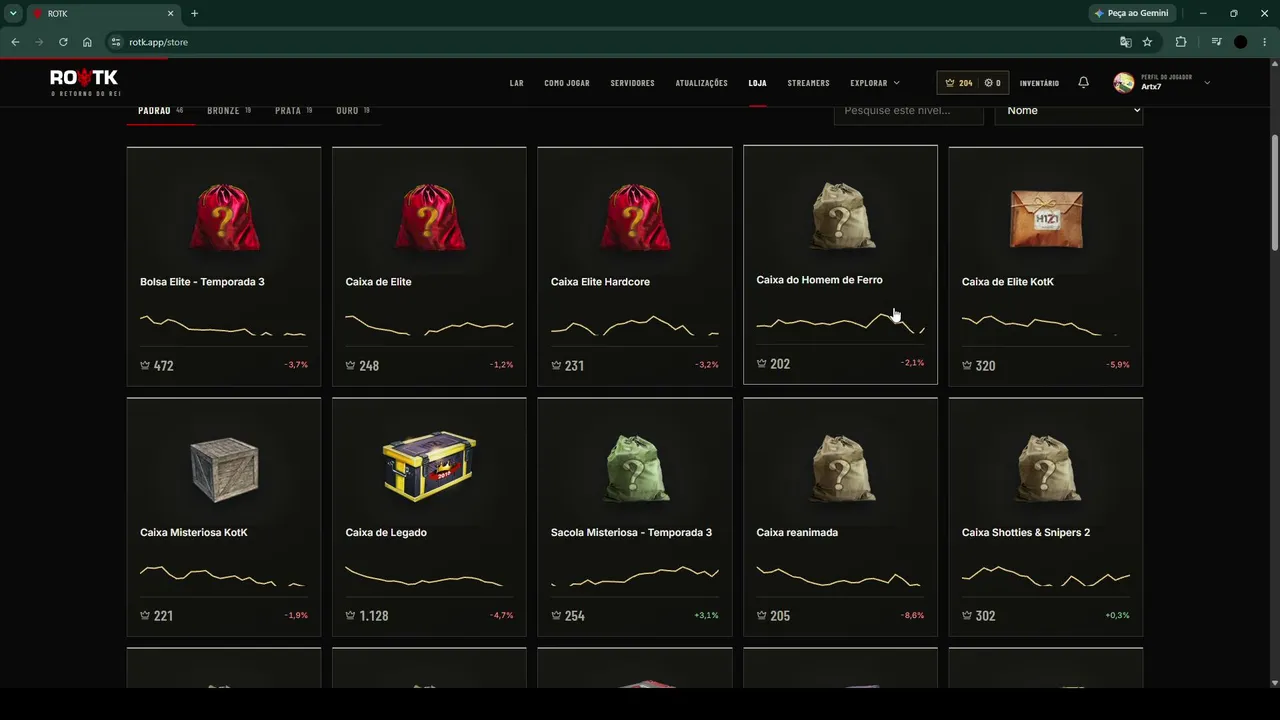Bookmark this page with the star icon

pos(1147,42)
